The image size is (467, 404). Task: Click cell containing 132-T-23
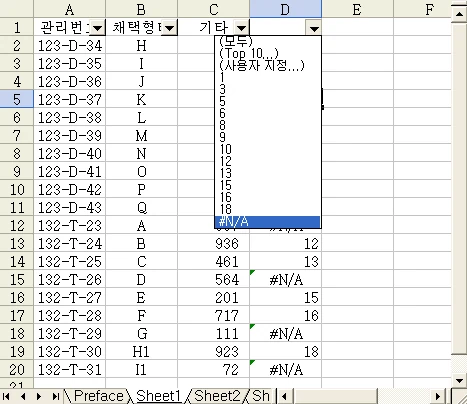click(69, 226)
